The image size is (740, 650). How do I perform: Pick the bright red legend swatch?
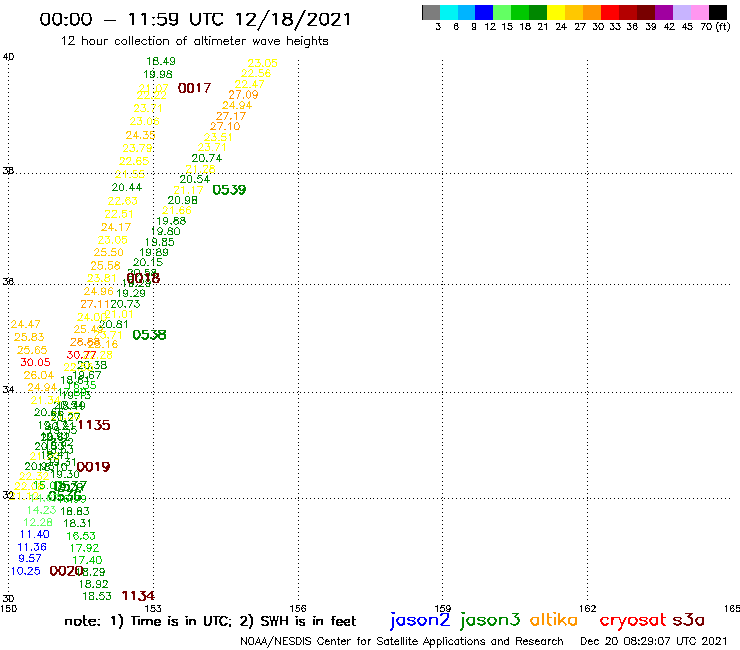(610, 13)
